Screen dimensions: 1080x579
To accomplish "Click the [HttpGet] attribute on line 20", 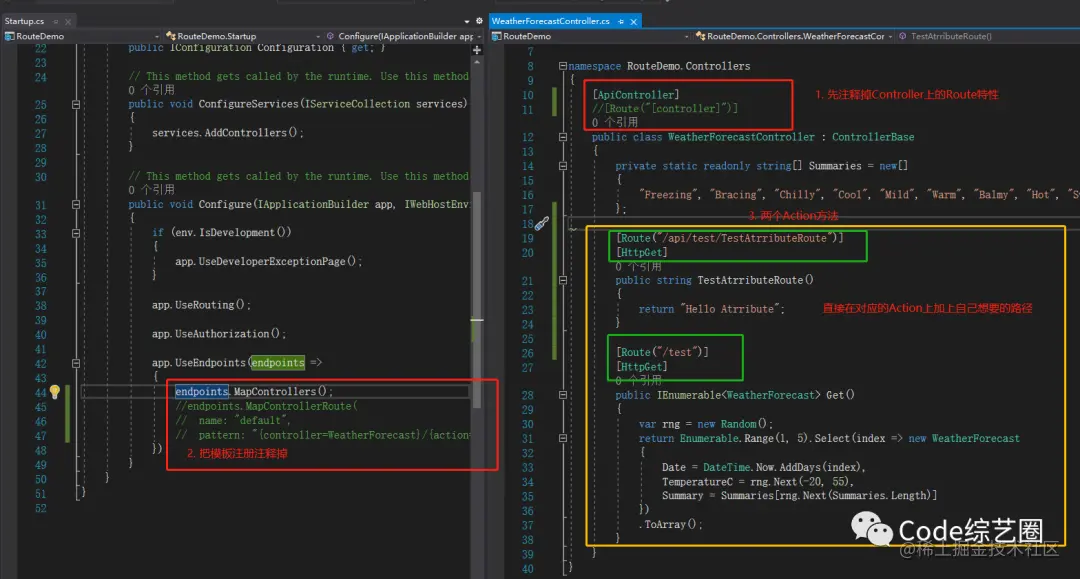I will (x=641, y=253).
